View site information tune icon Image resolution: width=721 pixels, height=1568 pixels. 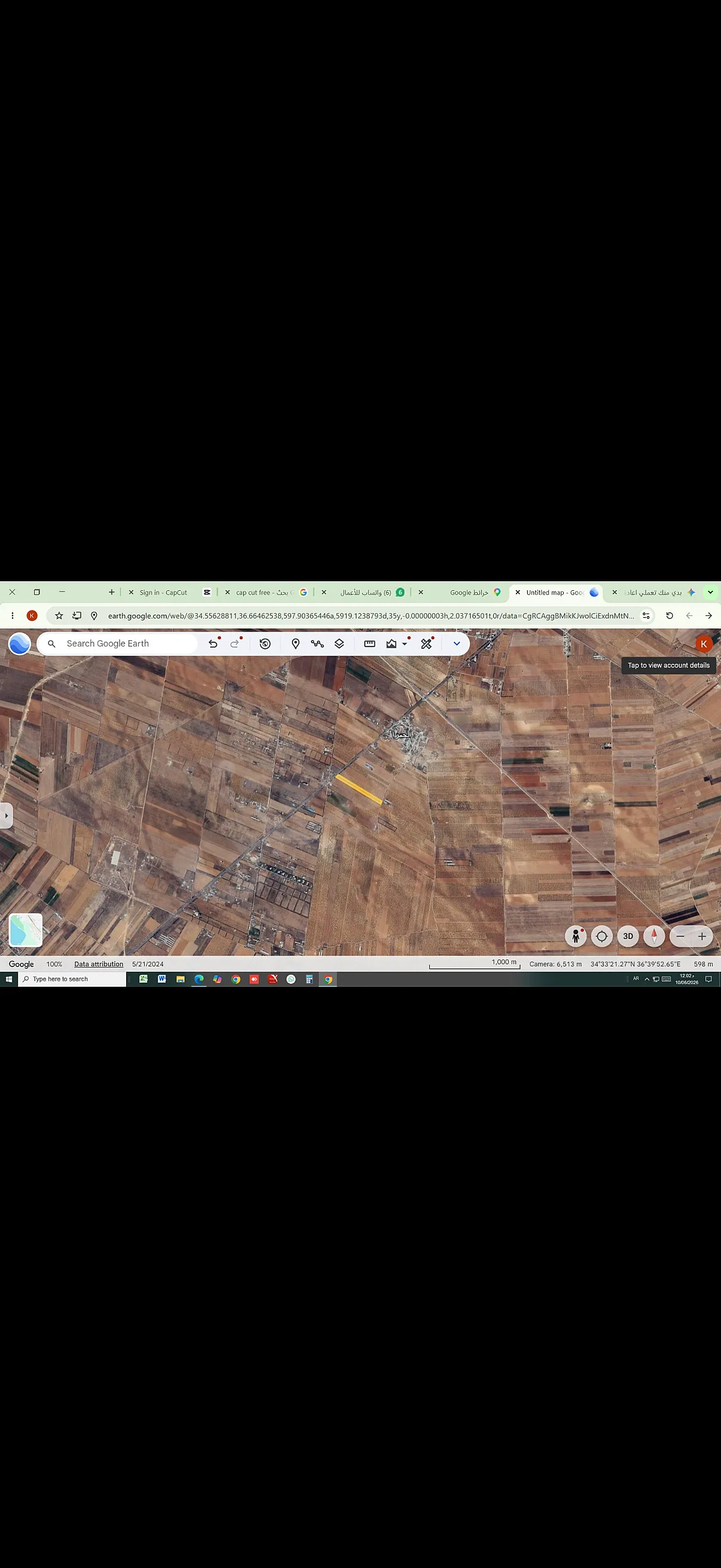tap(646, 616)
